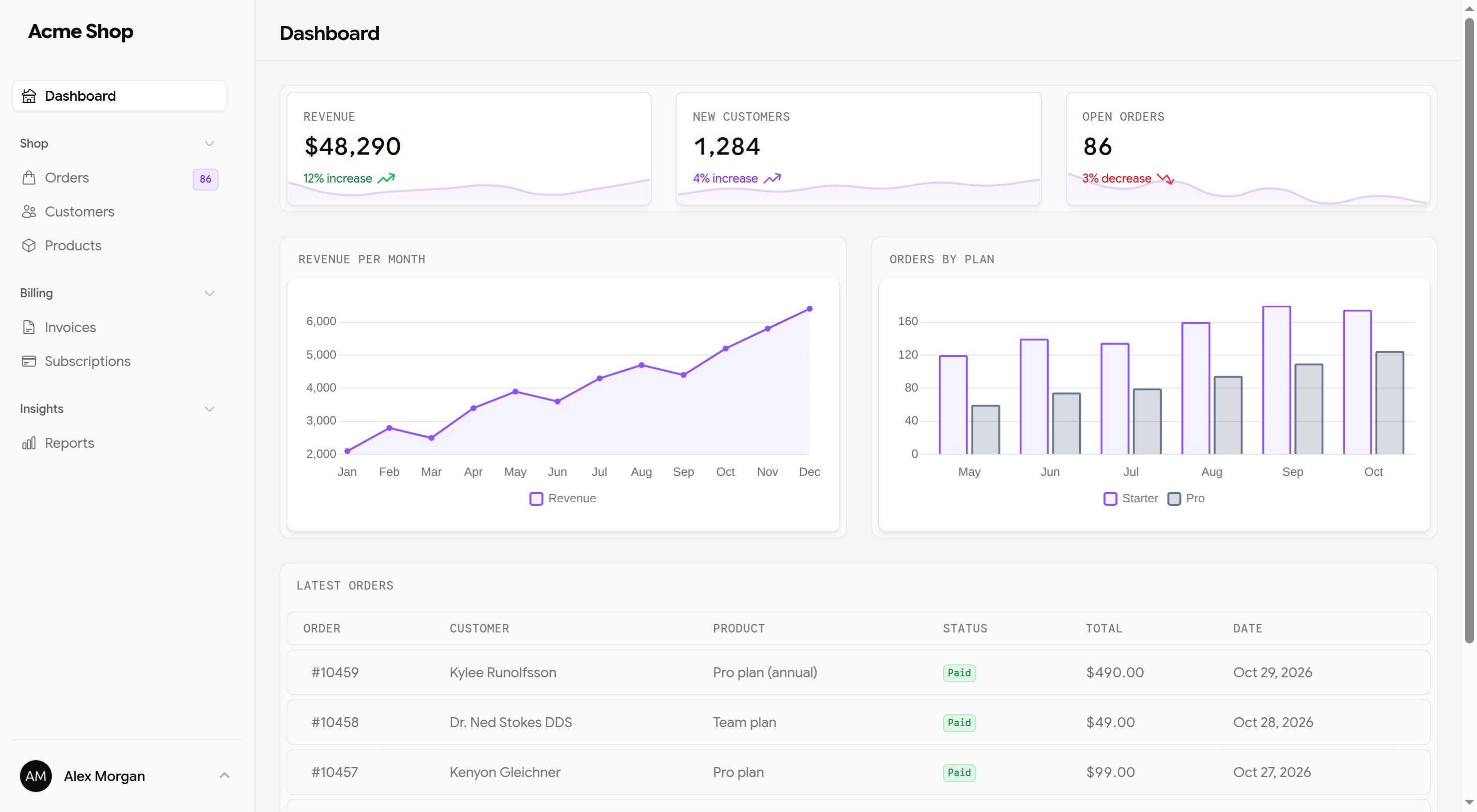
Task: Navigate to Subscriptions
Action: click(x=119, y=361)
